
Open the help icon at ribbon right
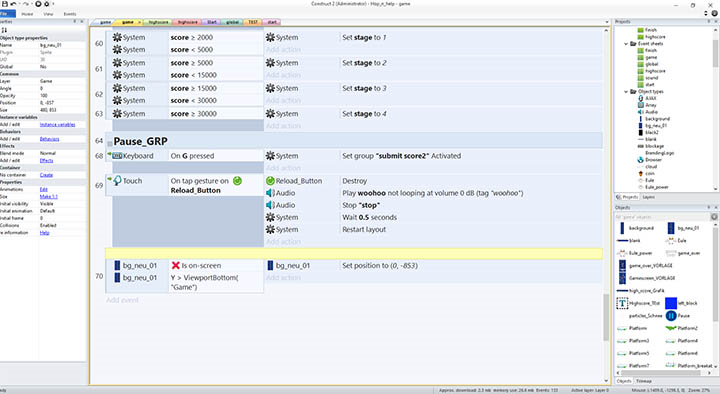coord(714,13)
